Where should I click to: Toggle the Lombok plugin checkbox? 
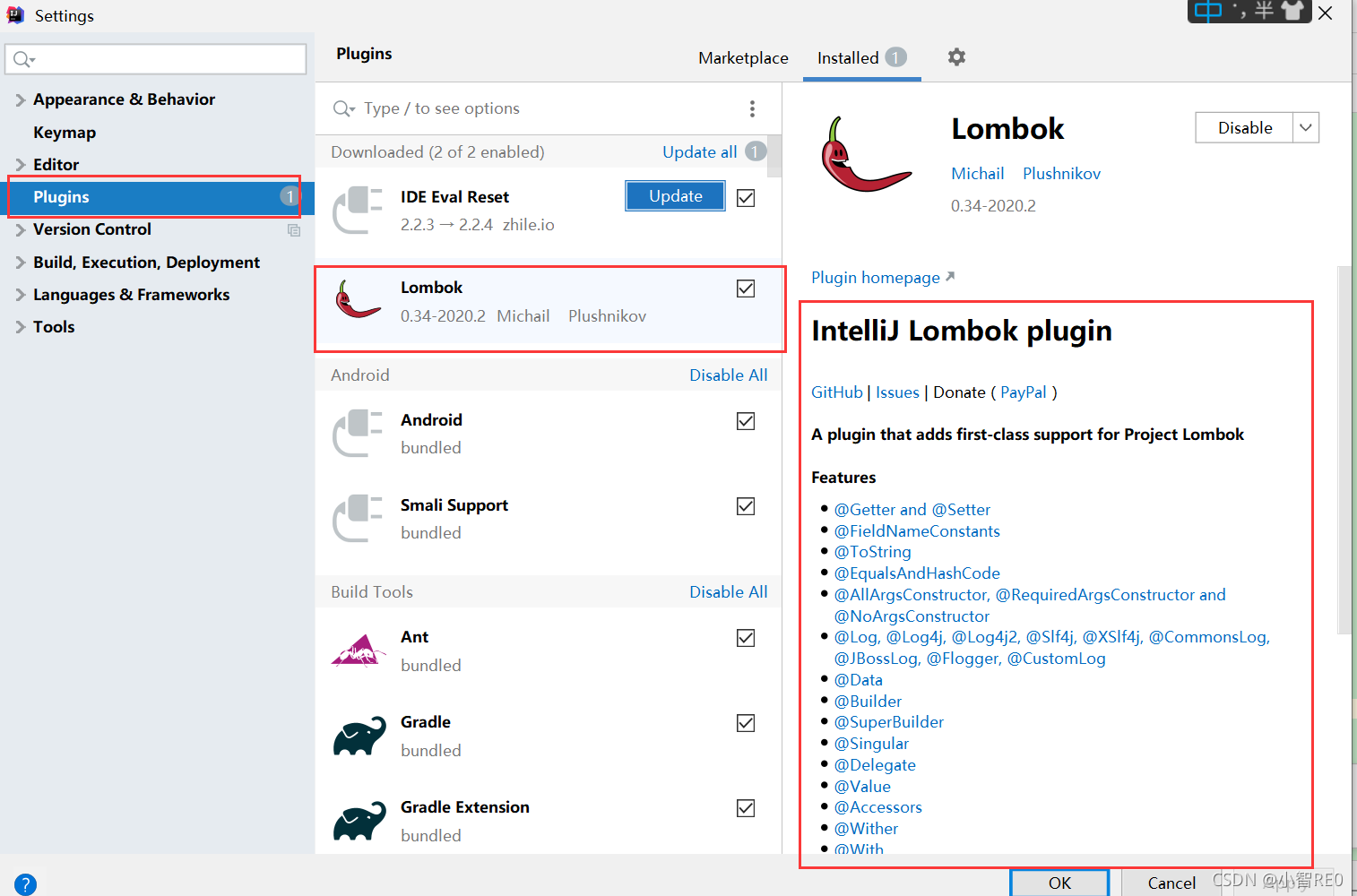point(746,289)
